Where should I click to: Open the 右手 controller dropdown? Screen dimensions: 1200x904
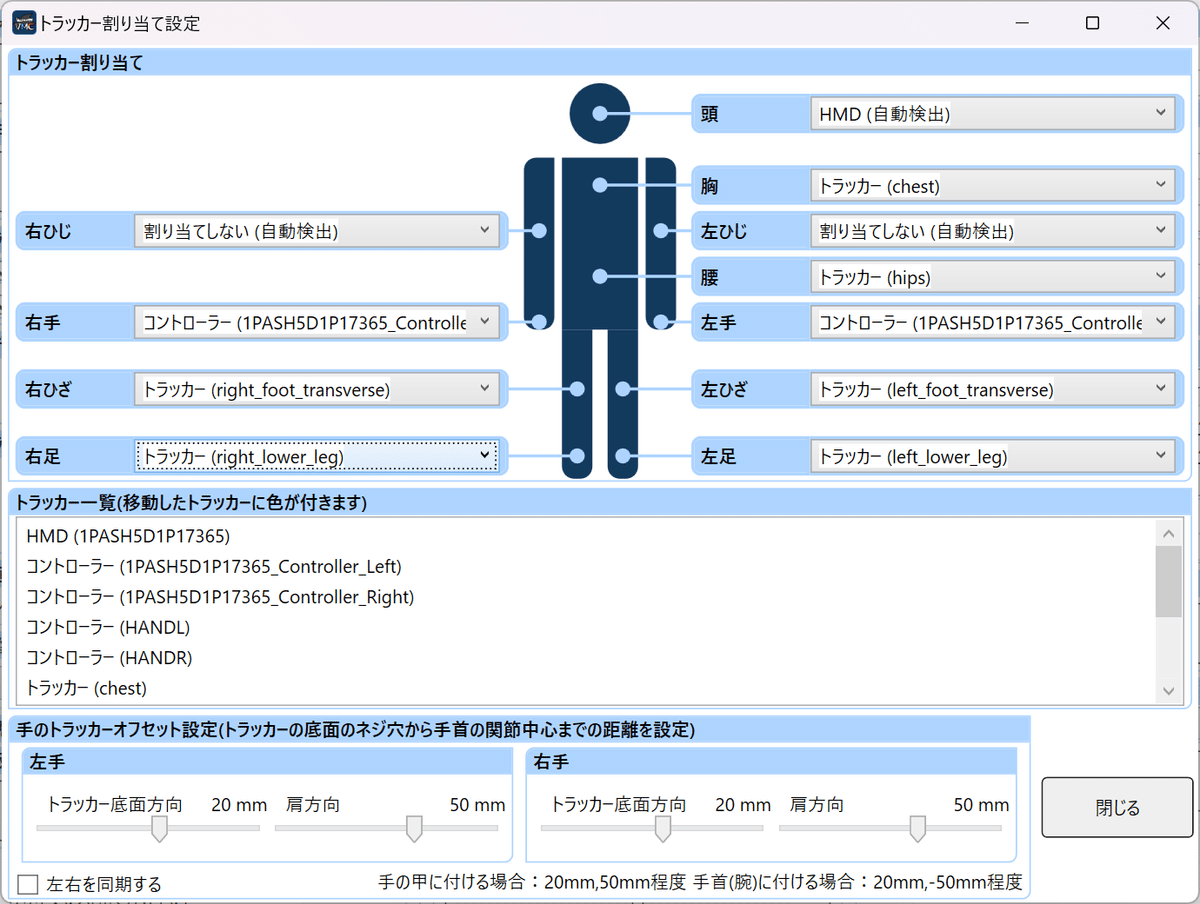316,322
